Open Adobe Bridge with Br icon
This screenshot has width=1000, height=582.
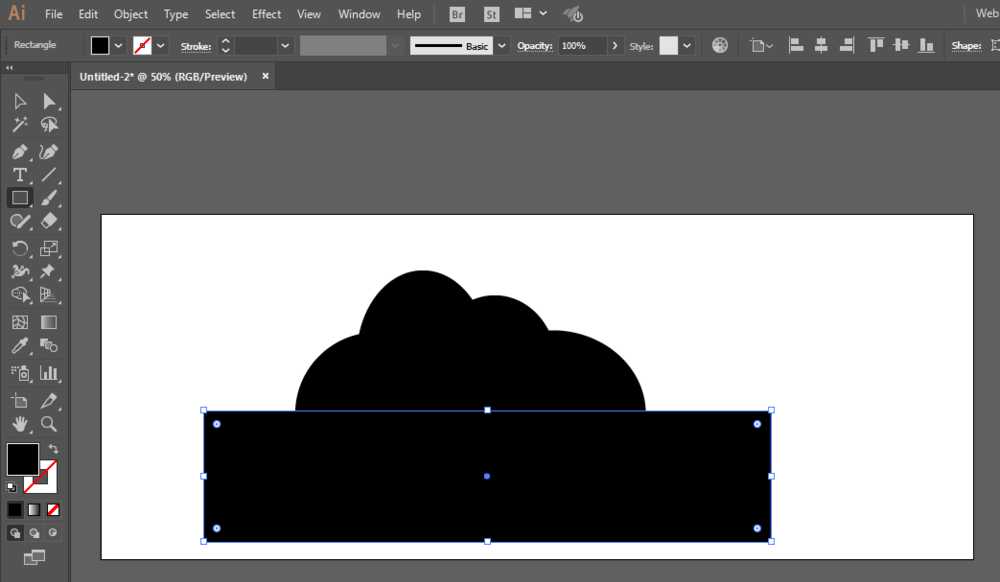[457, 14]
